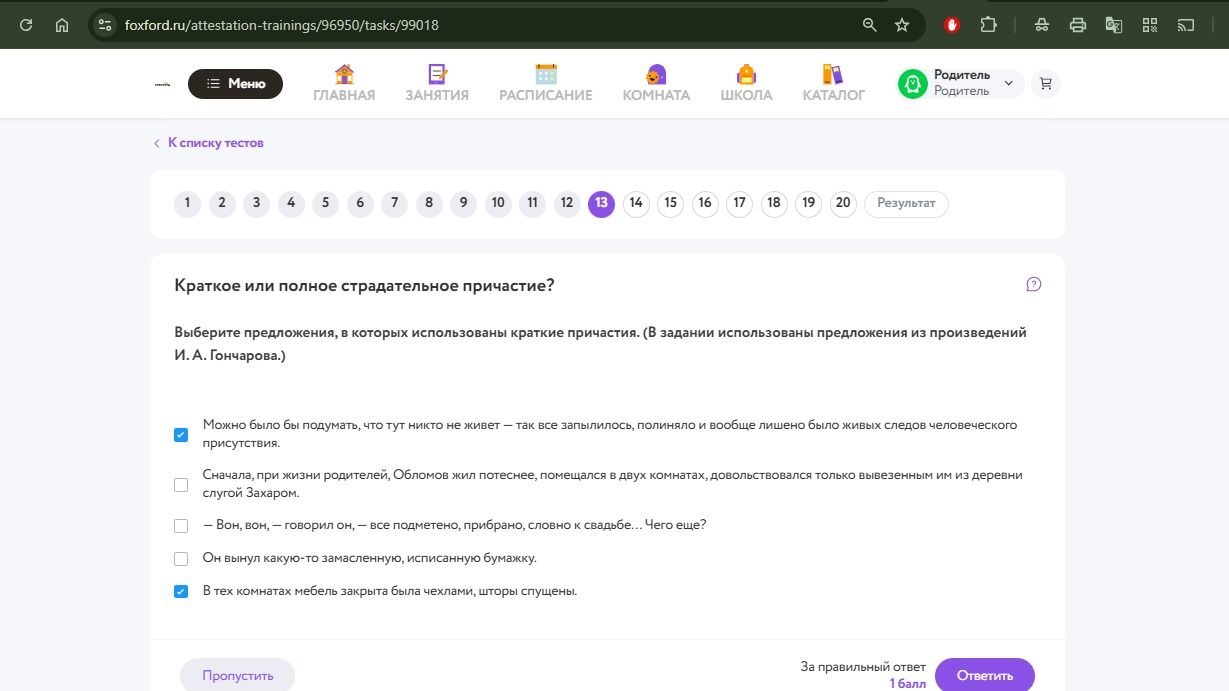
Task: Open the shopping cart icon
Action: (x=1046, y=84)
